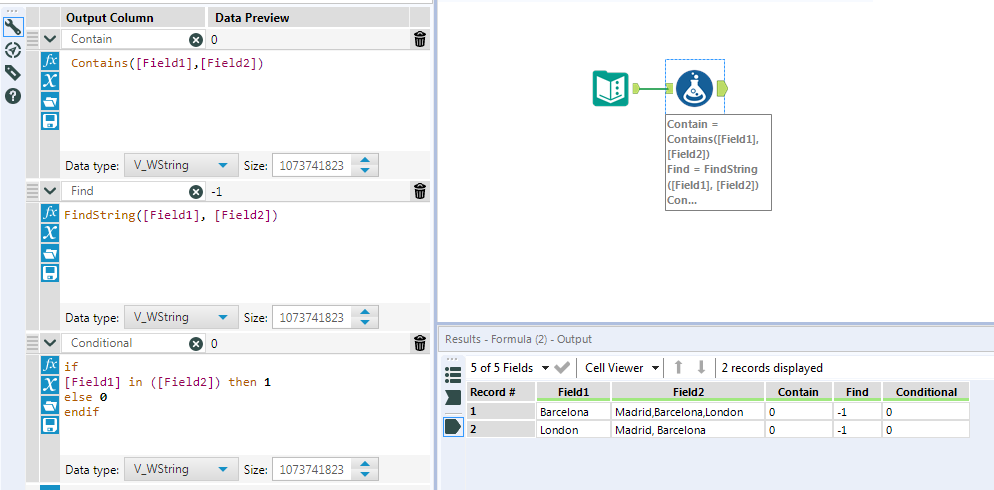
Task: Save the Conditional expression with disk icon
Action: [50, 425]
